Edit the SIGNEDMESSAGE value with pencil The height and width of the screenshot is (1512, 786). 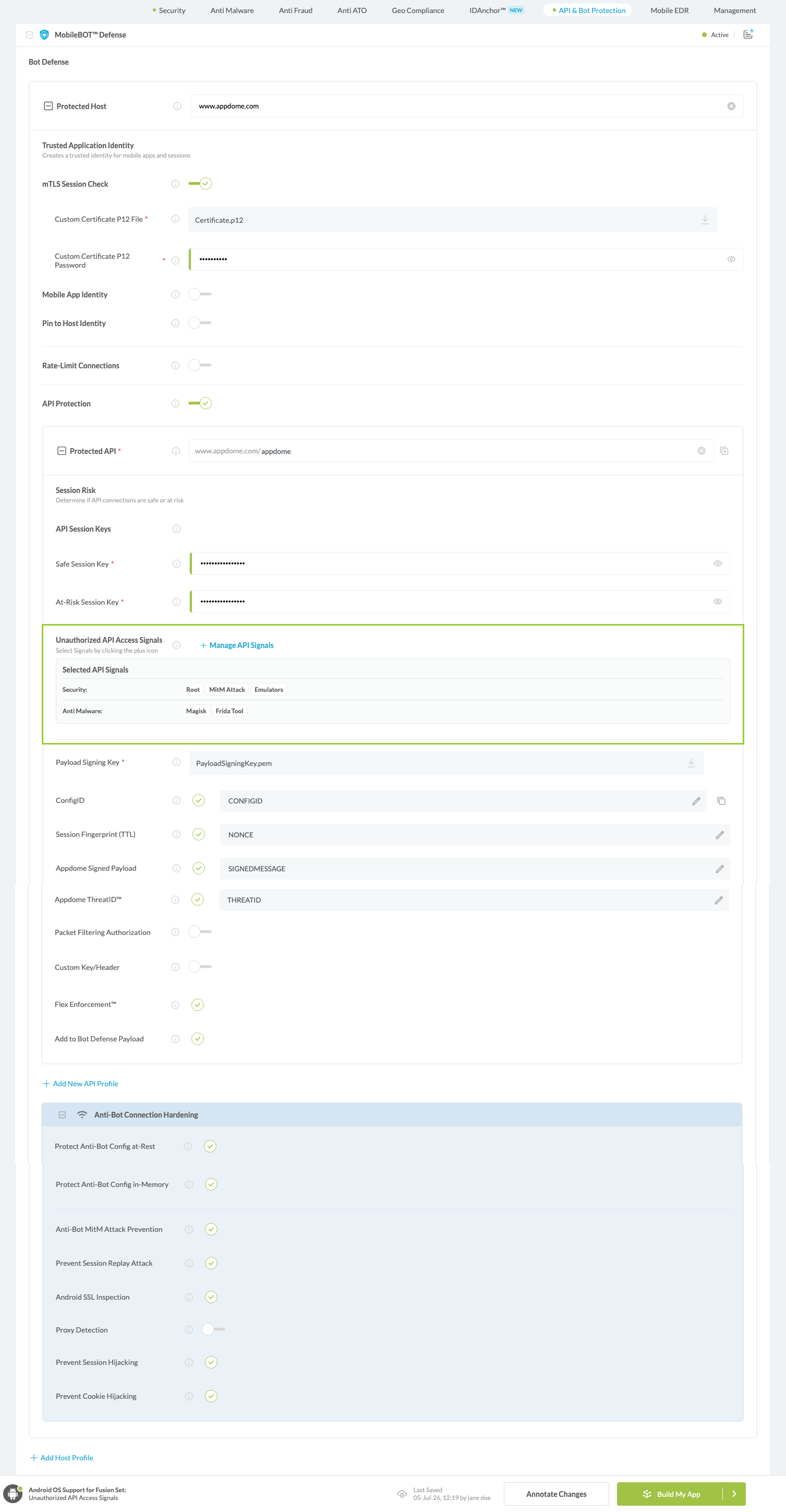719,869
